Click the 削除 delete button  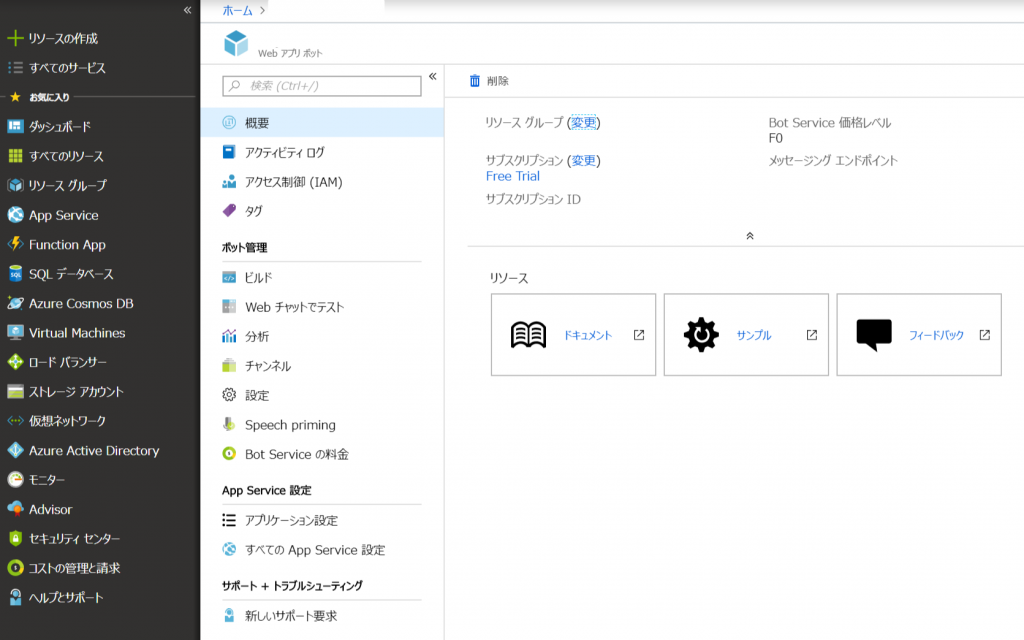[x=487, y=80]
